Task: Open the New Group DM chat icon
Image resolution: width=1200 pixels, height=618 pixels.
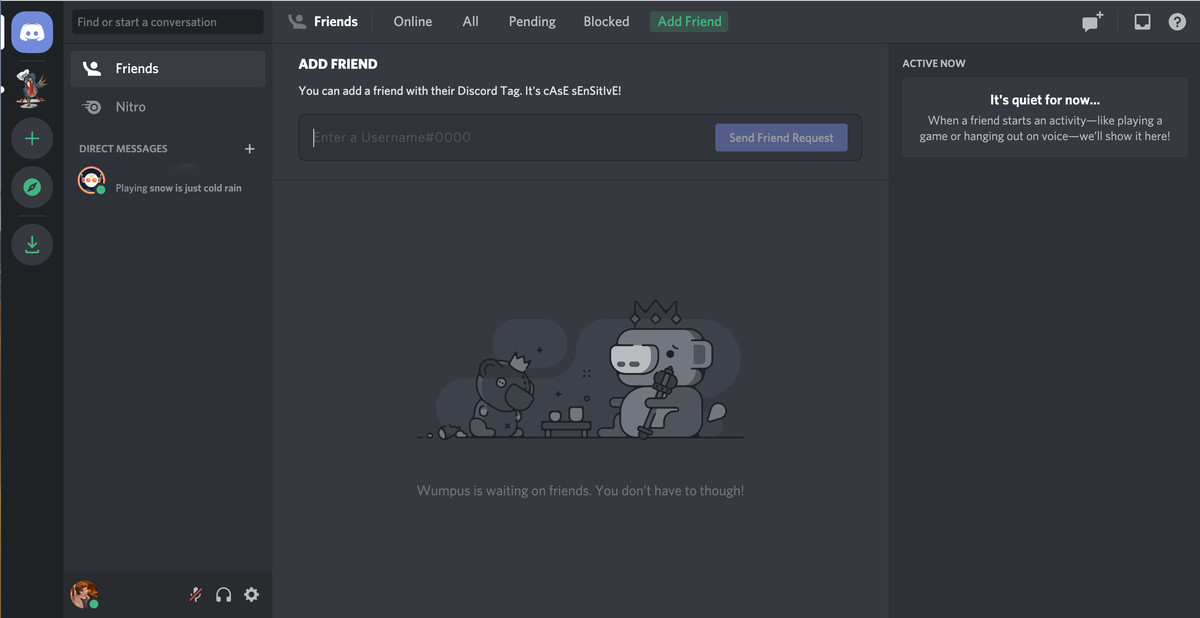Action: point(1090,21)
